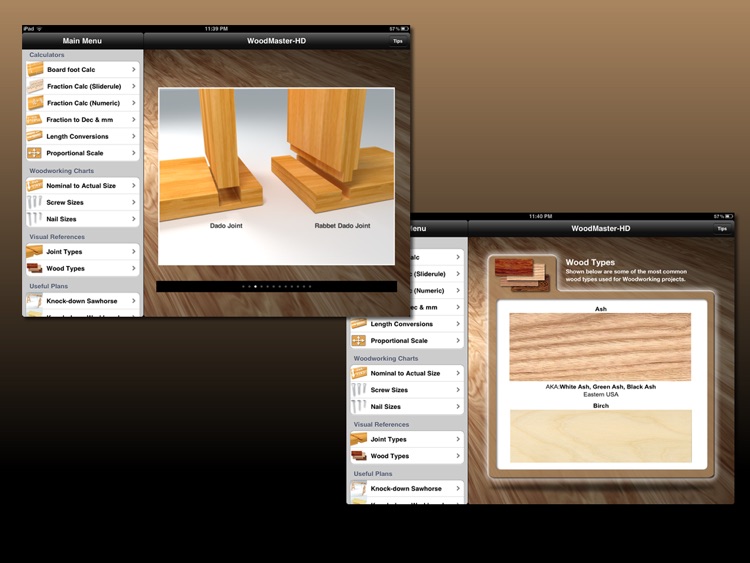Click Birch wood grain sample image

[x=600, y=436]
